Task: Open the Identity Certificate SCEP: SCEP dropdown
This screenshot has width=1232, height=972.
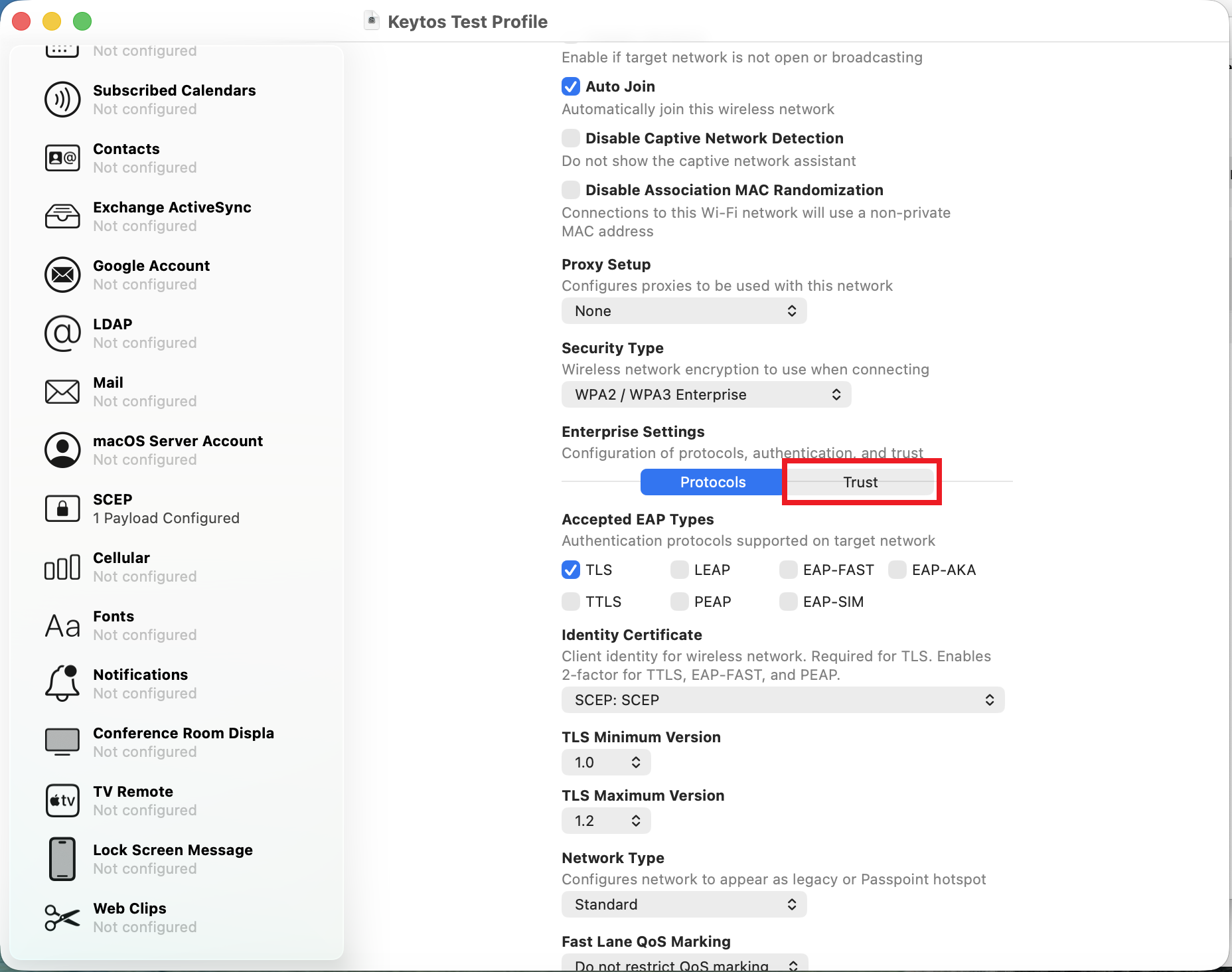Action: click(783, 700)
